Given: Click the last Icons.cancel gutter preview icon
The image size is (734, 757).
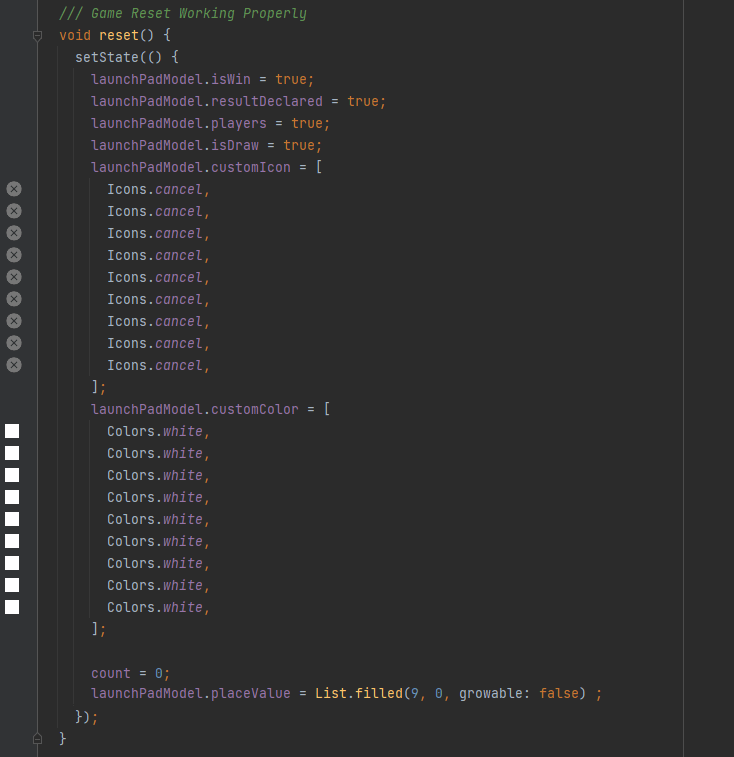Looking at the screenshot, I should (14, 365).
